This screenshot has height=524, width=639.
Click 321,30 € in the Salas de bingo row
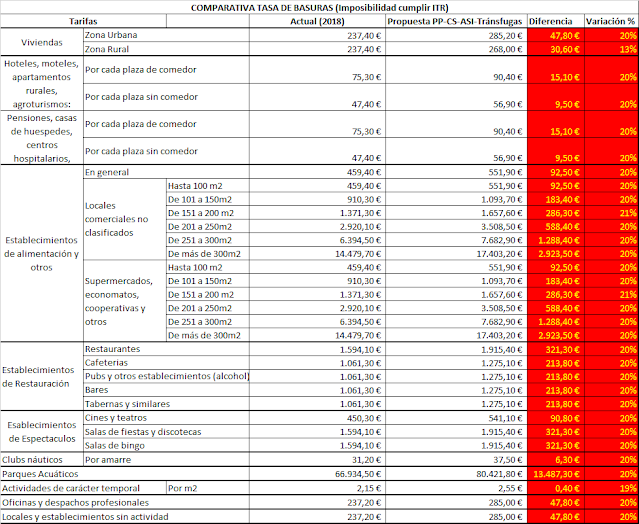(555, 445)
